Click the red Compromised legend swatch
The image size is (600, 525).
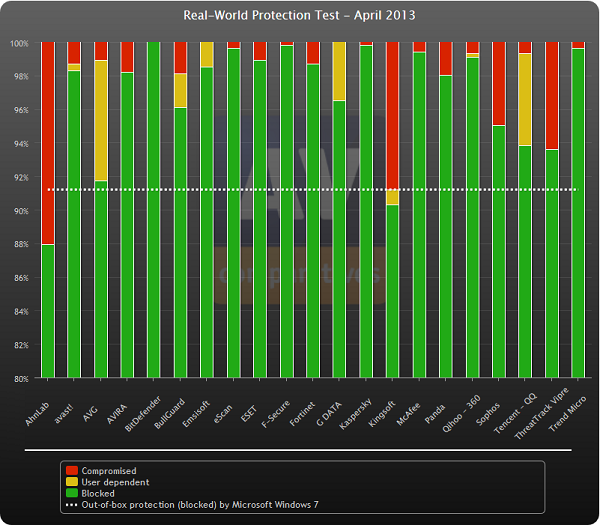72,471
